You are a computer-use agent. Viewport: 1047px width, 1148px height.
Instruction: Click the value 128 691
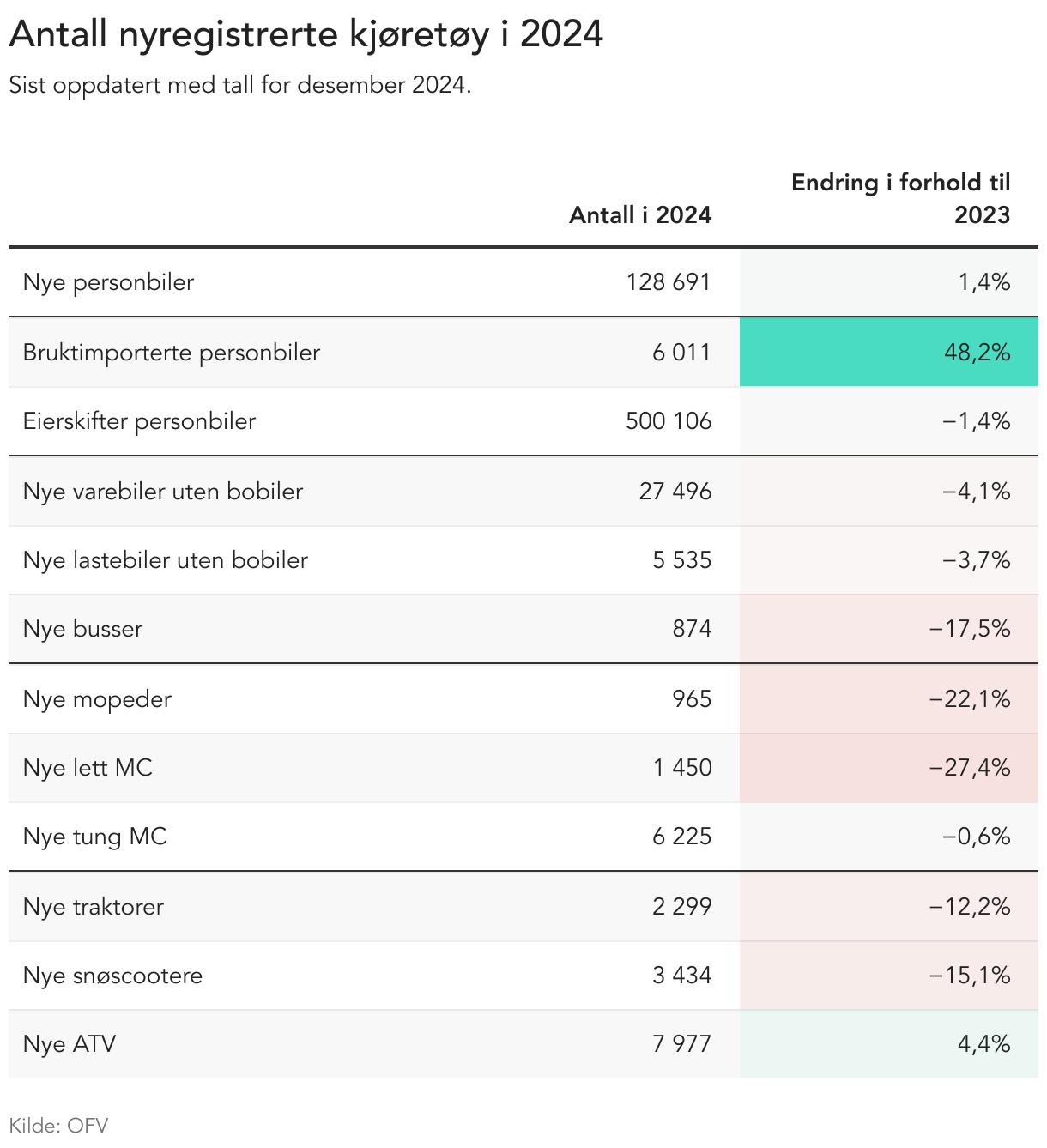(x=669, y=282)
